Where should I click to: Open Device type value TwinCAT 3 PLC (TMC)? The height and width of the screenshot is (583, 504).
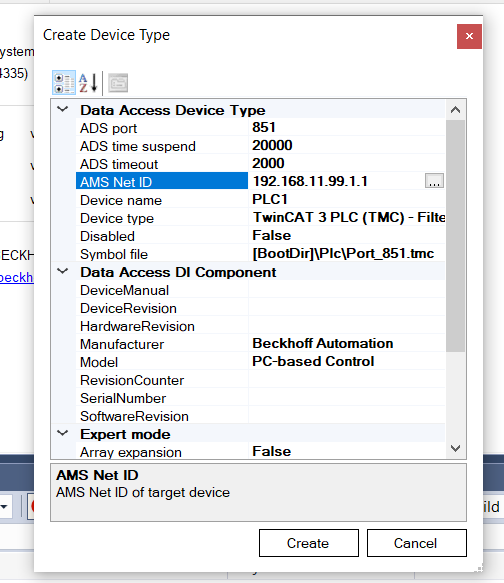coord(346,218)
